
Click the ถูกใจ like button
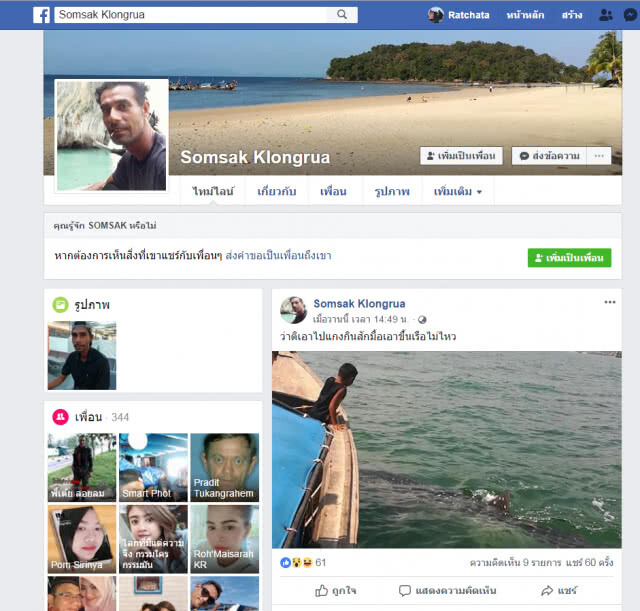coord(336,591)
